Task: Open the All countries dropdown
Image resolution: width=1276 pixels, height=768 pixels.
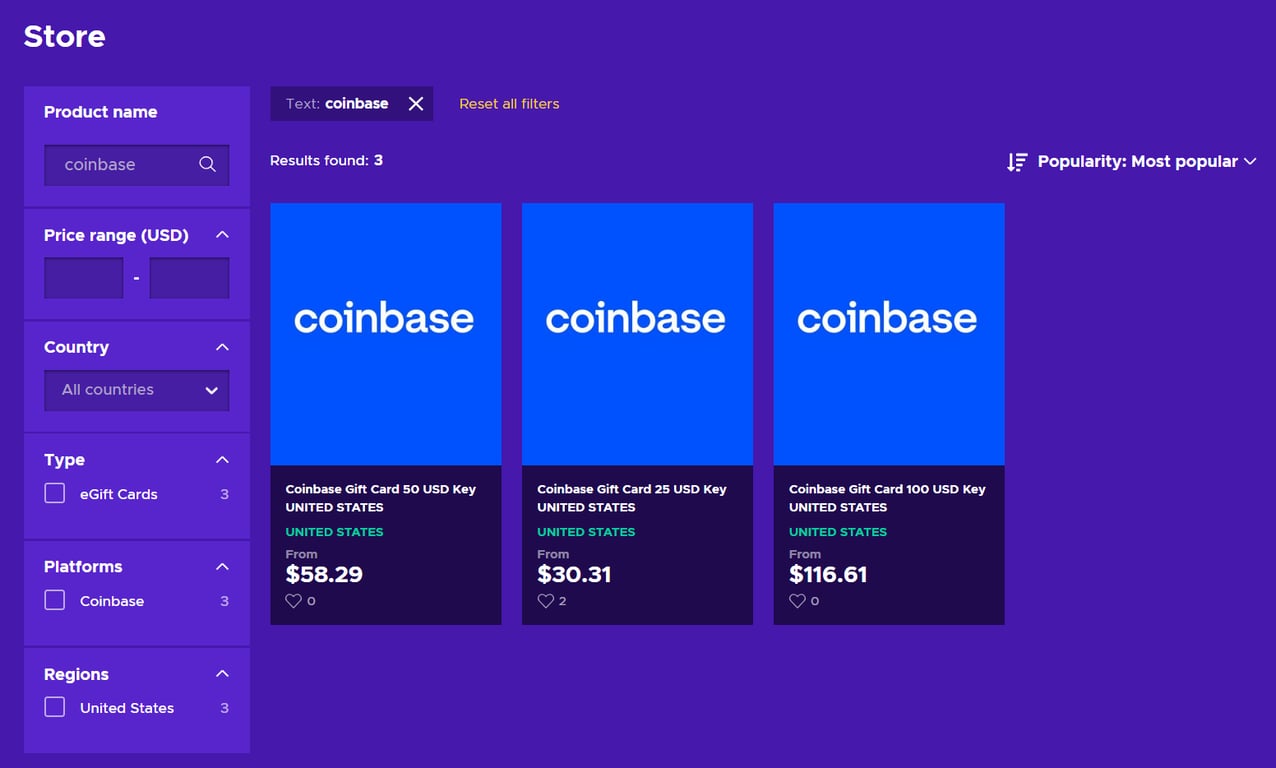Action: [x=137, y=390]
